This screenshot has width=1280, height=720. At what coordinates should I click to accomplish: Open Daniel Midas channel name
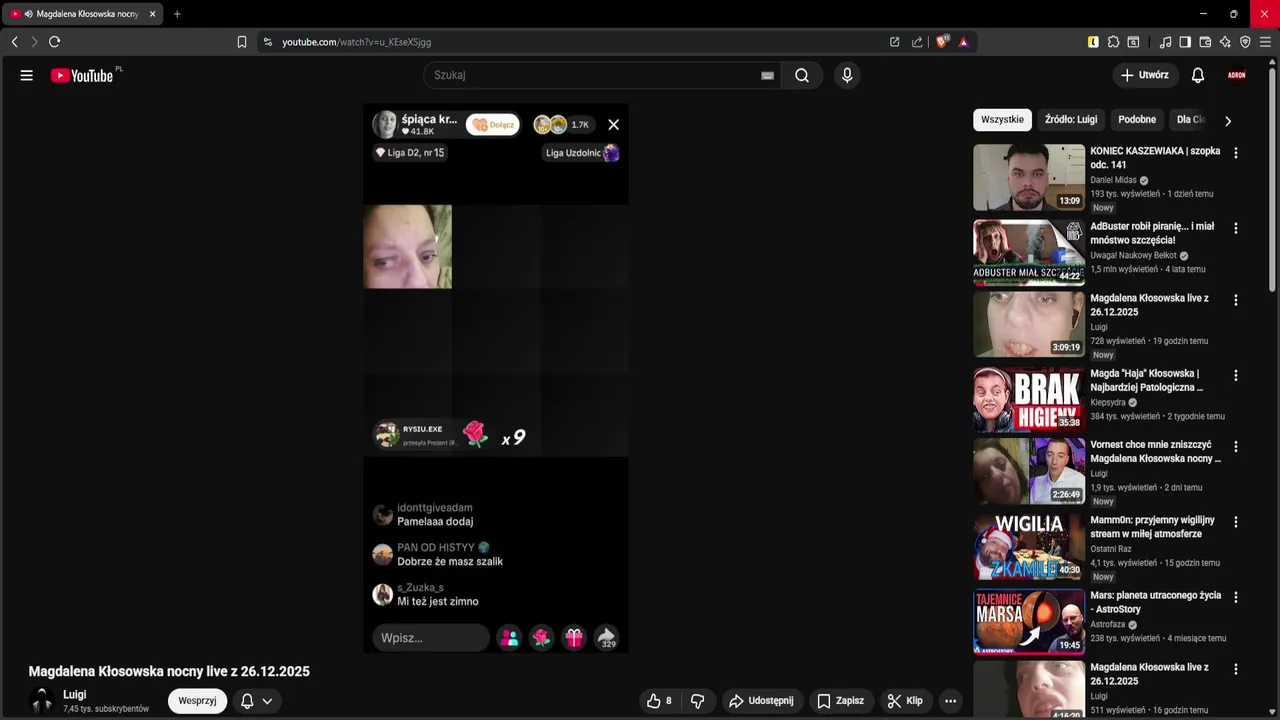click(1113, 180)
